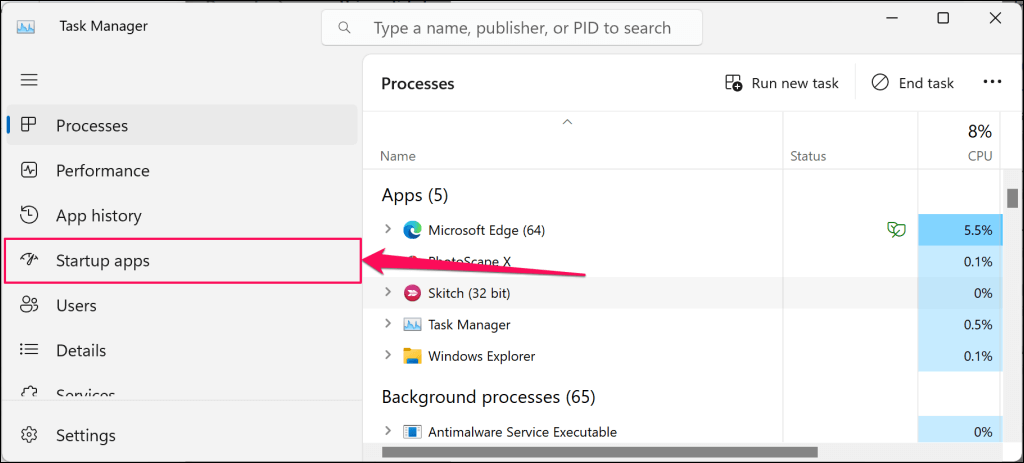Expand the Skitch (32 bit) process
The height and width of the screenshot is (463, 1024).
pyautogui.click(x=389, y=293)
